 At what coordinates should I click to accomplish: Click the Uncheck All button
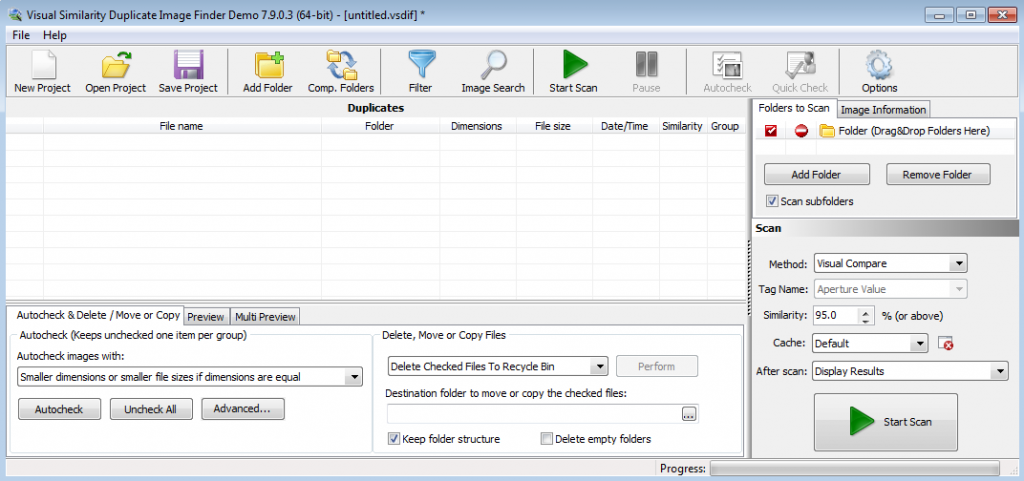click(151, 409)
